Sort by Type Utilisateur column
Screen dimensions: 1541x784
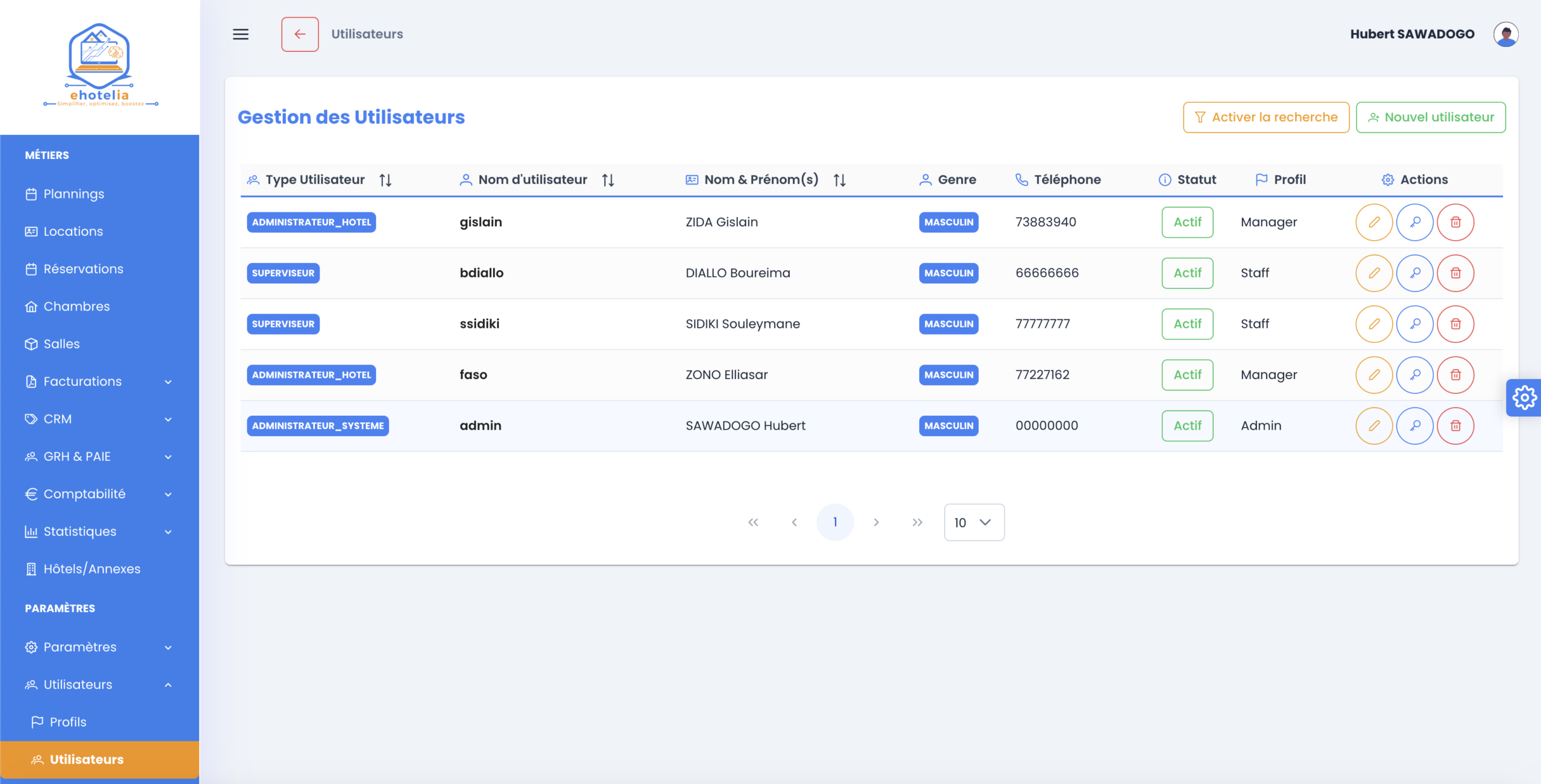point(385,180)
